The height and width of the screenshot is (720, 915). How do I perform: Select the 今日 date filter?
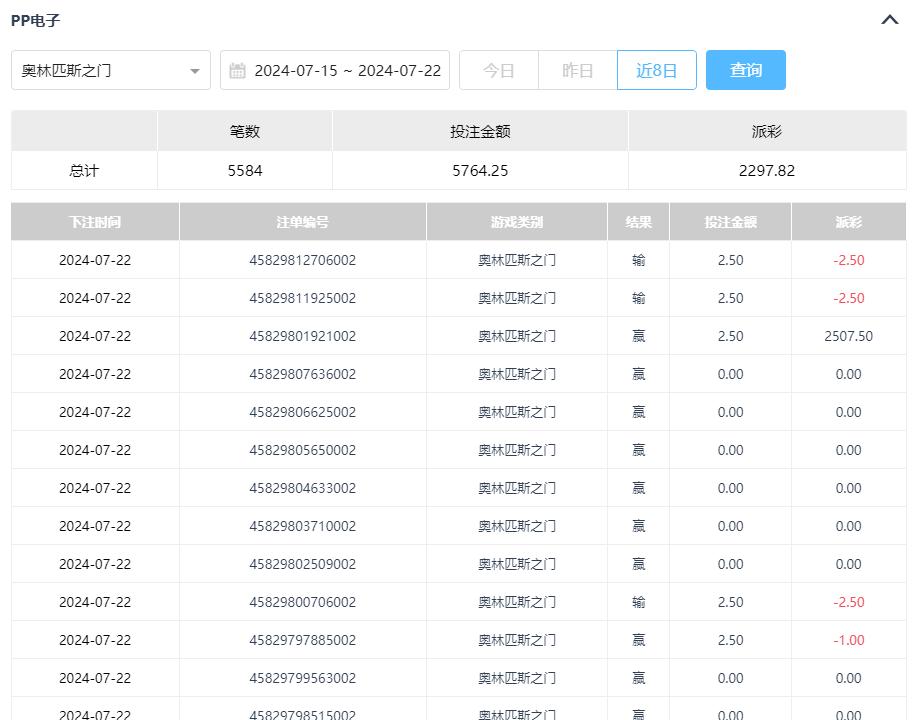498,70
